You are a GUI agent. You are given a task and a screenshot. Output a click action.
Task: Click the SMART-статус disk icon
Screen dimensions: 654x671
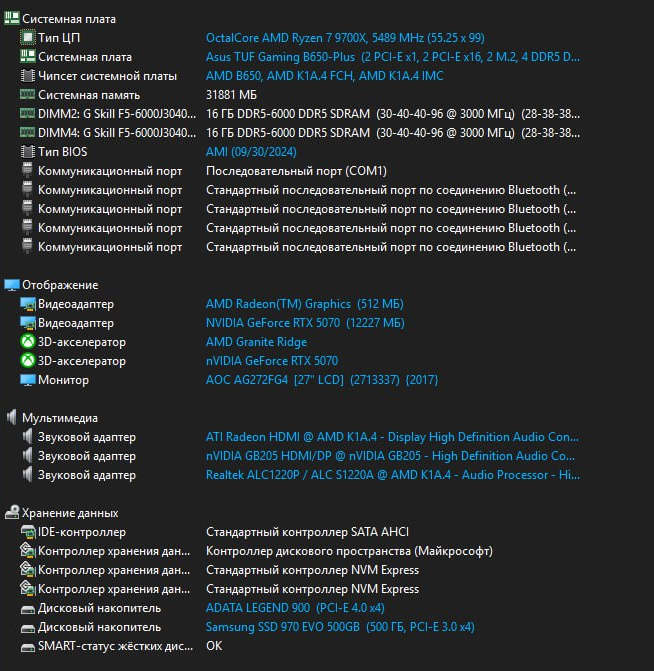[x=28, y=647]
